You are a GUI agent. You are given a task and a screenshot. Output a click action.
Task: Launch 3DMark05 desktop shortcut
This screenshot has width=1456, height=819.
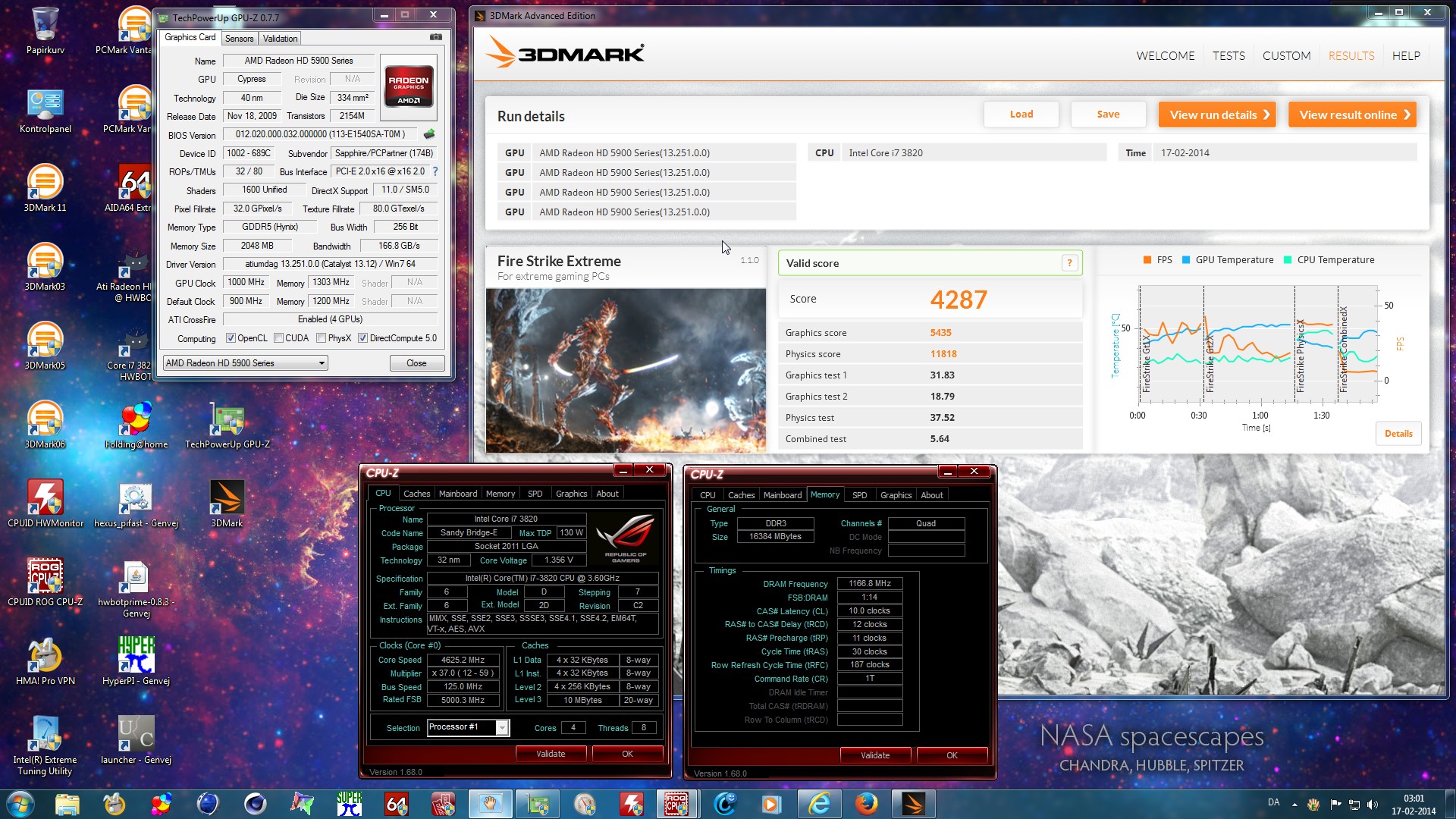coord(45,347)
